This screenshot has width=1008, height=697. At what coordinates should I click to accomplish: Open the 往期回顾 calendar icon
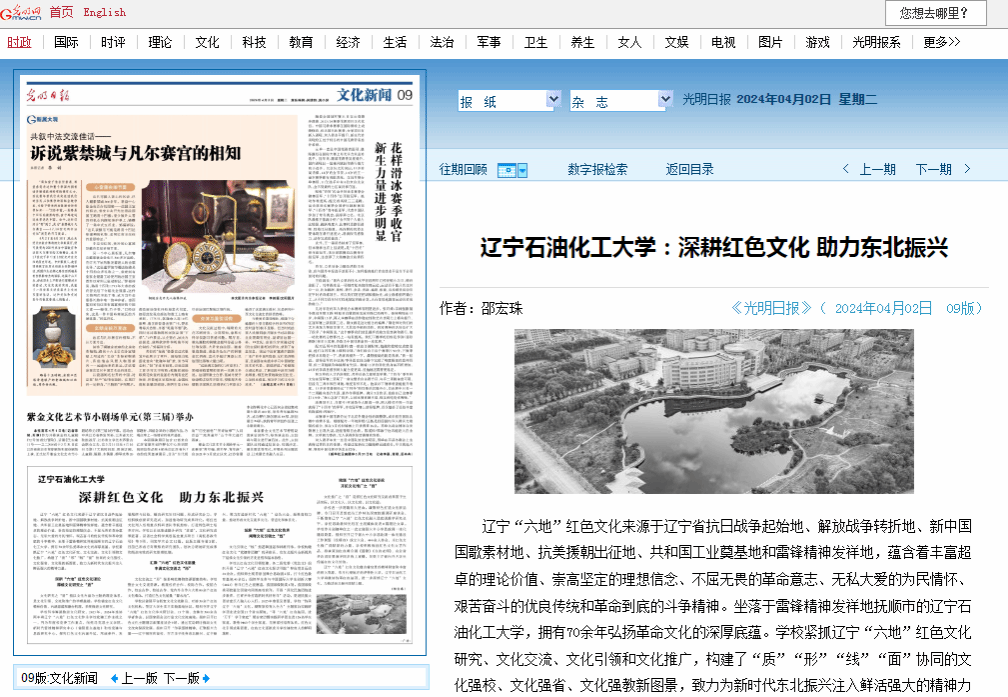click(x=506, y=170)
